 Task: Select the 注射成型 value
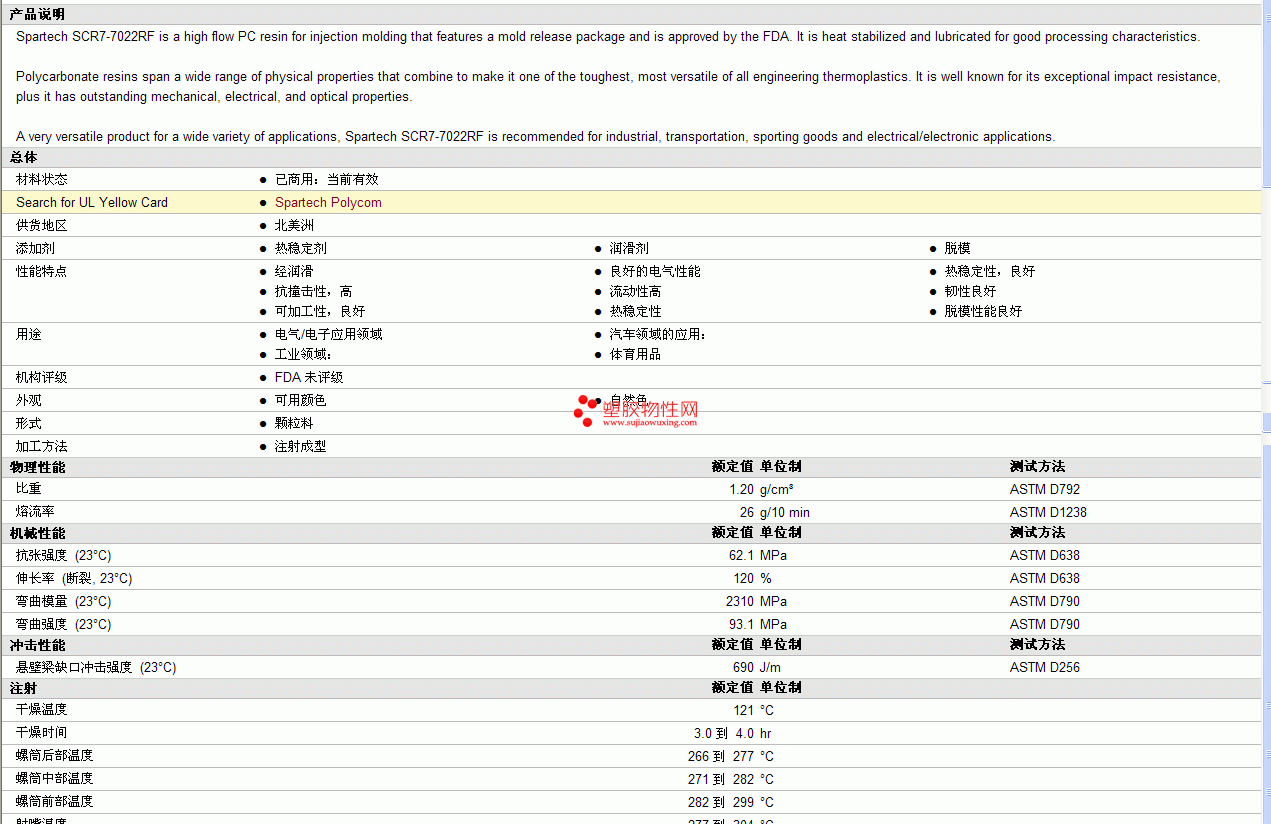pyautogui.click(x=301, y=446)
